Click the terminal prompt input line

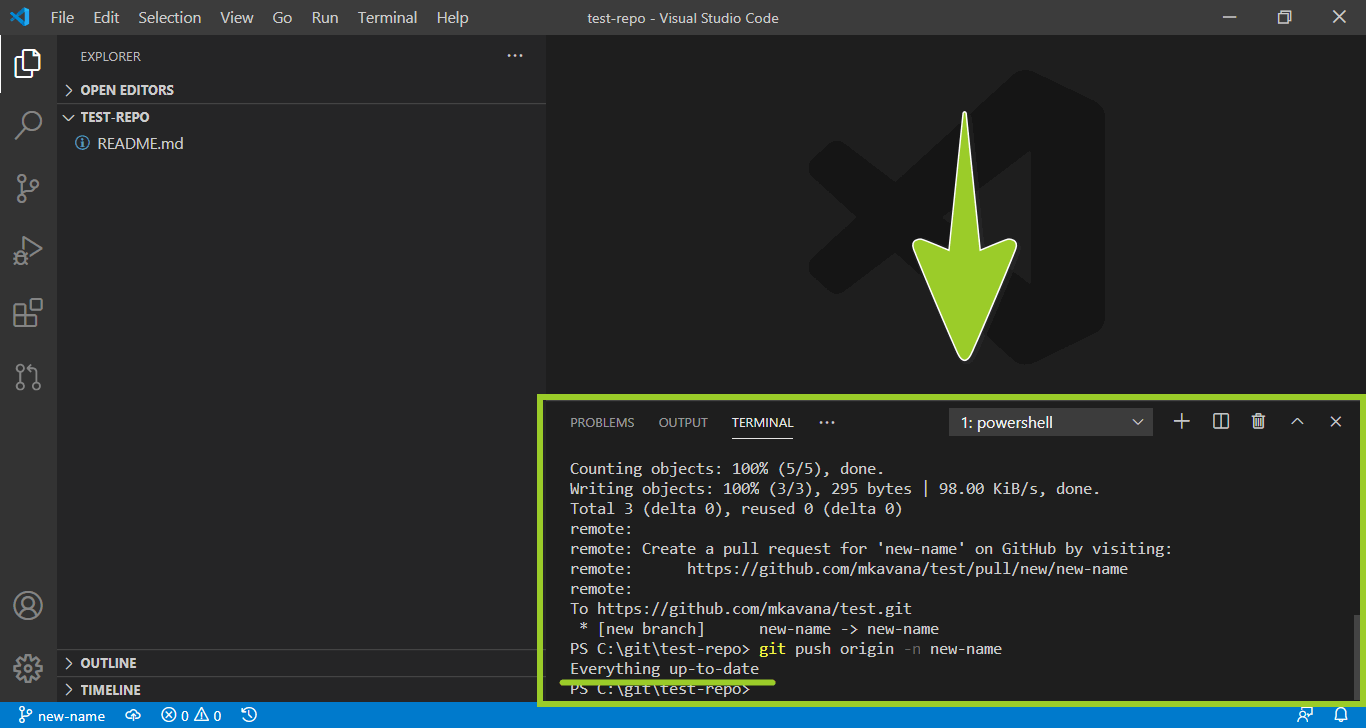660,689
